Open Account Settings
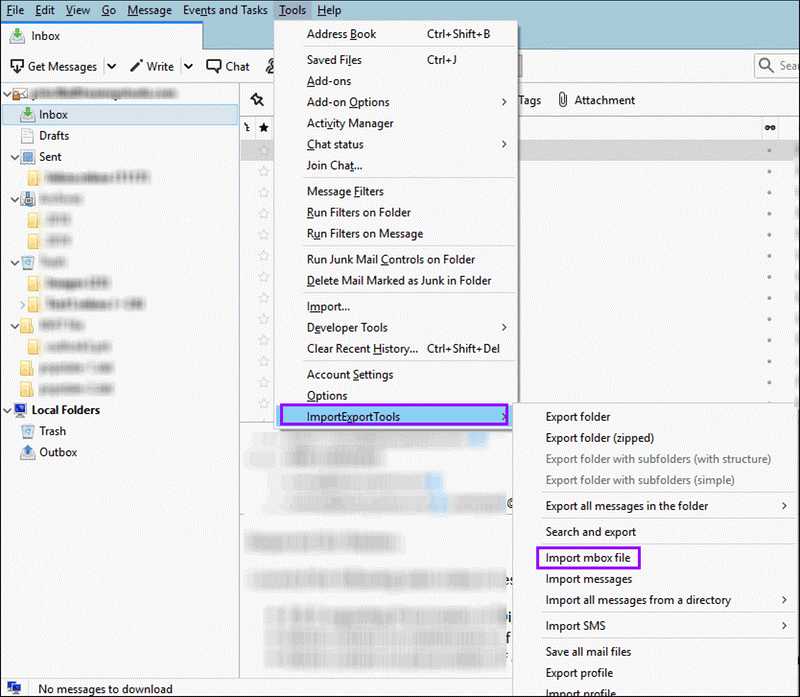This screenshot has height=697, width=800. point(398,375)
